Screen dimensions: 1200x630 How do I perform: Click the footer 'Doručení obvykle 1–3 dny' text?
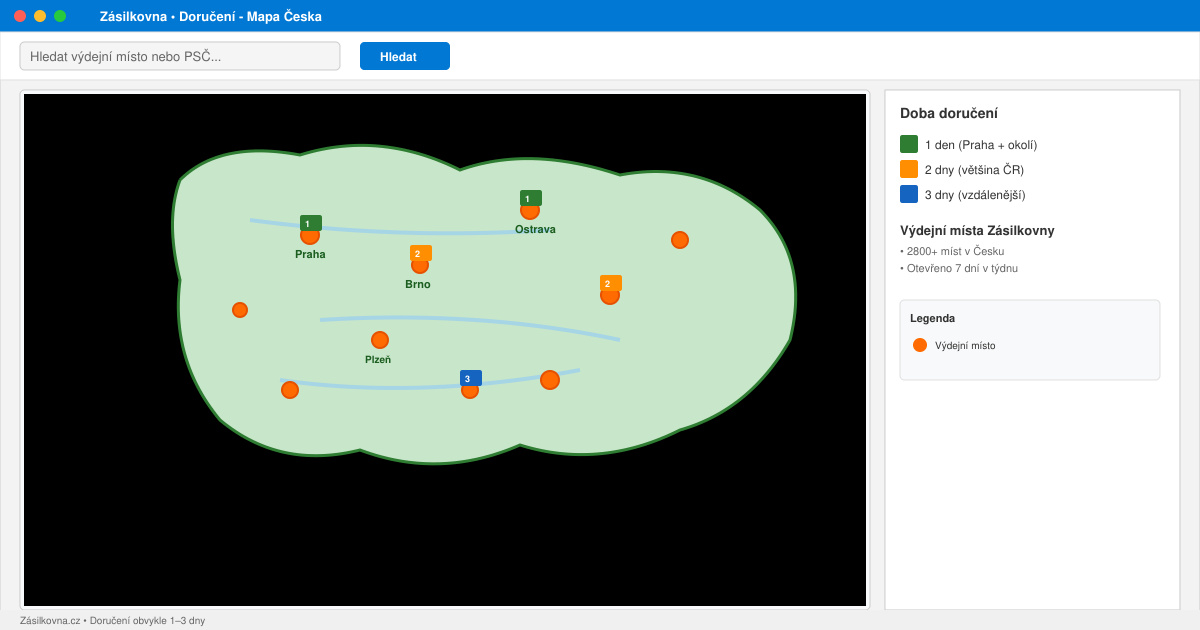[147, 621]
